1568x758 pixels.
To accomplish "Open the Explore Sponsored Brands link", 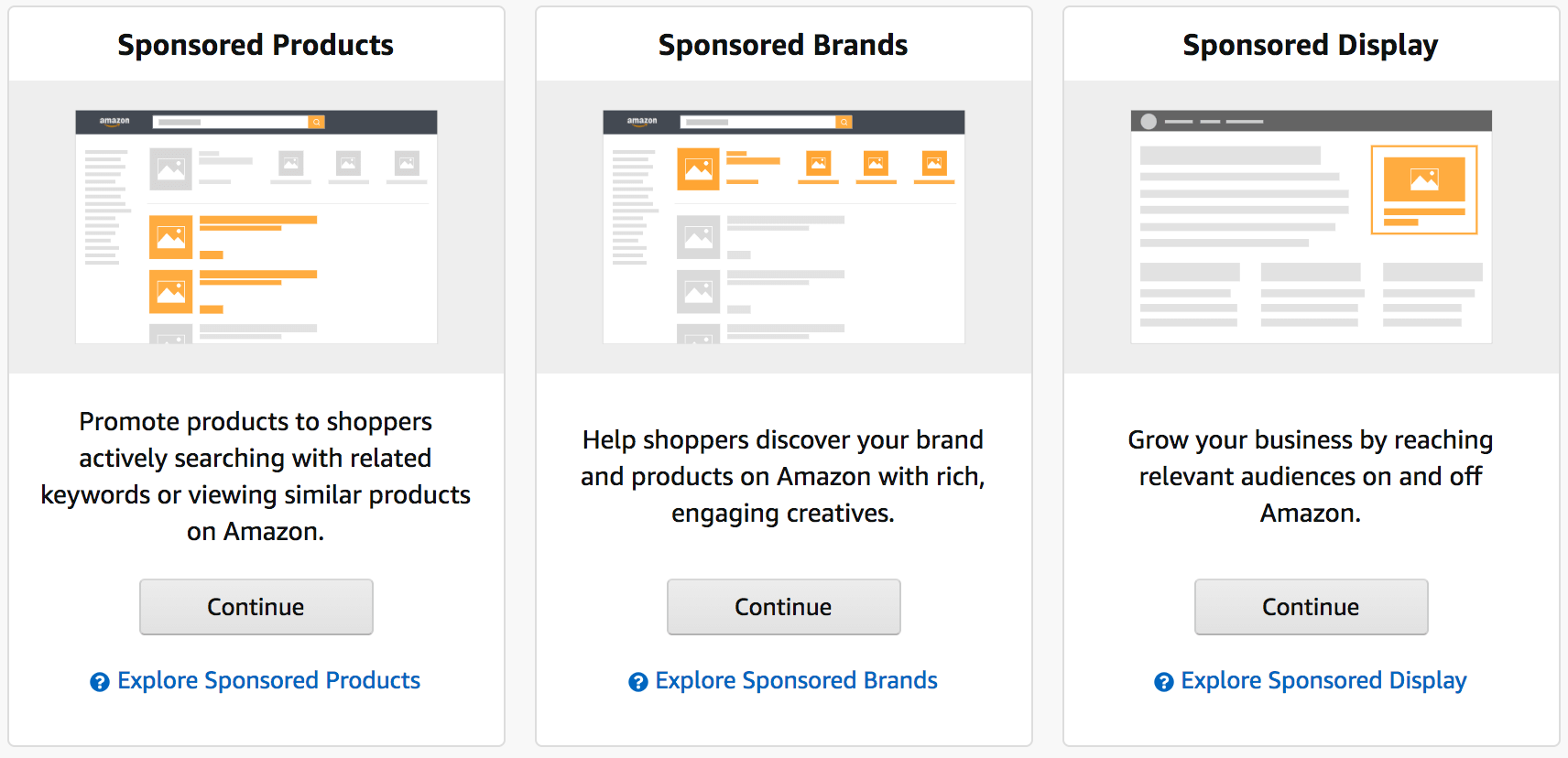I will [795, 680].
